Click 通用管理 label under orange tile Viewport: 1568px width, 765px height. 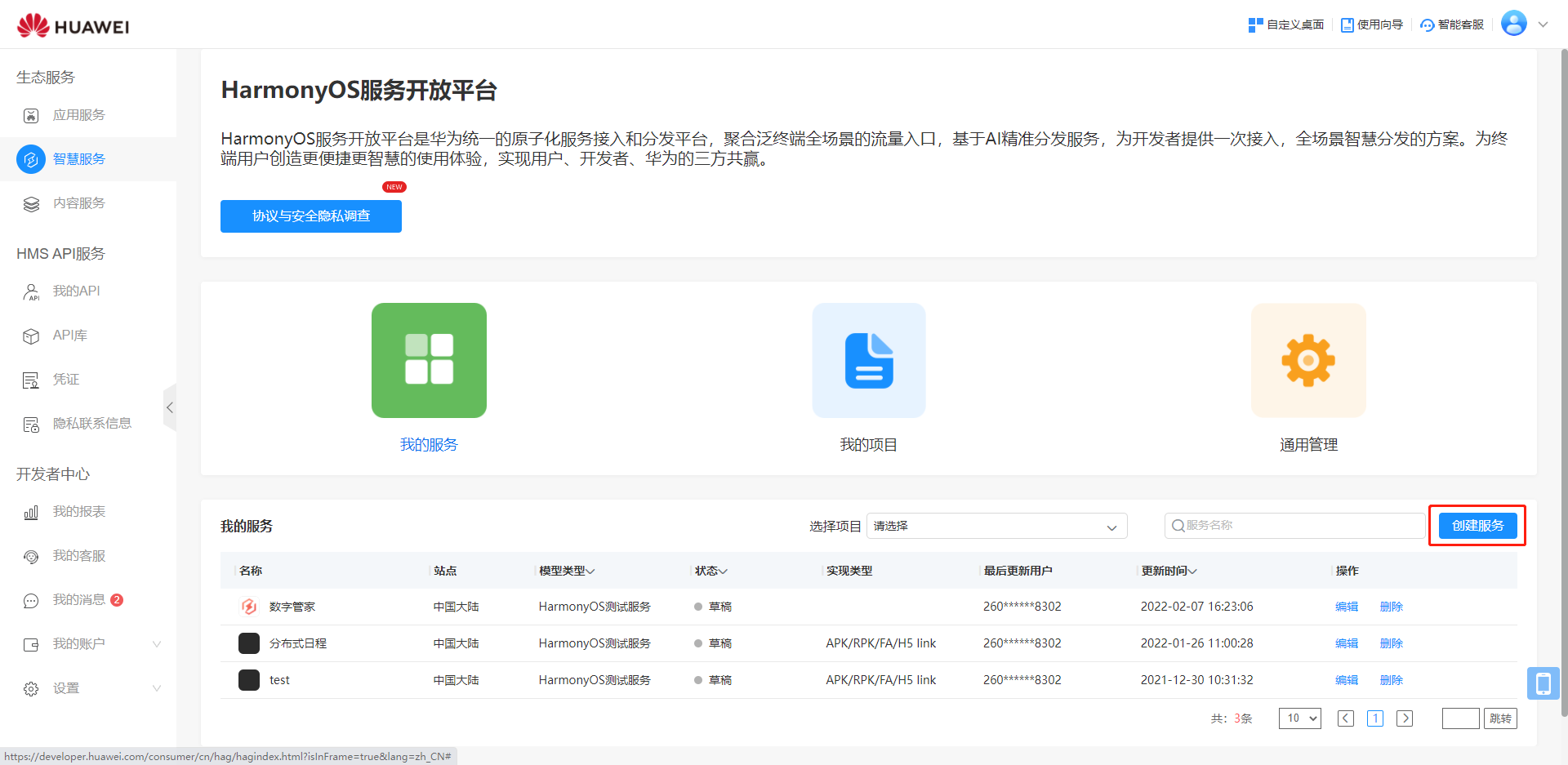[1308, 445]
